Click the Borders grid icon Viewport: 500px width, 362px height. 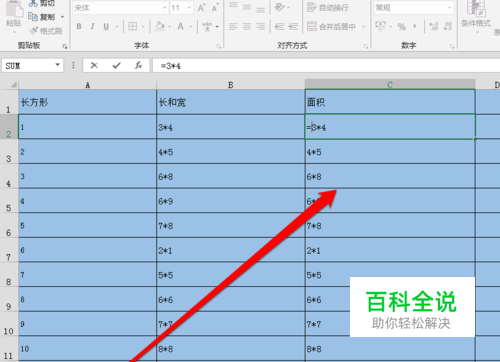(133, 26)
